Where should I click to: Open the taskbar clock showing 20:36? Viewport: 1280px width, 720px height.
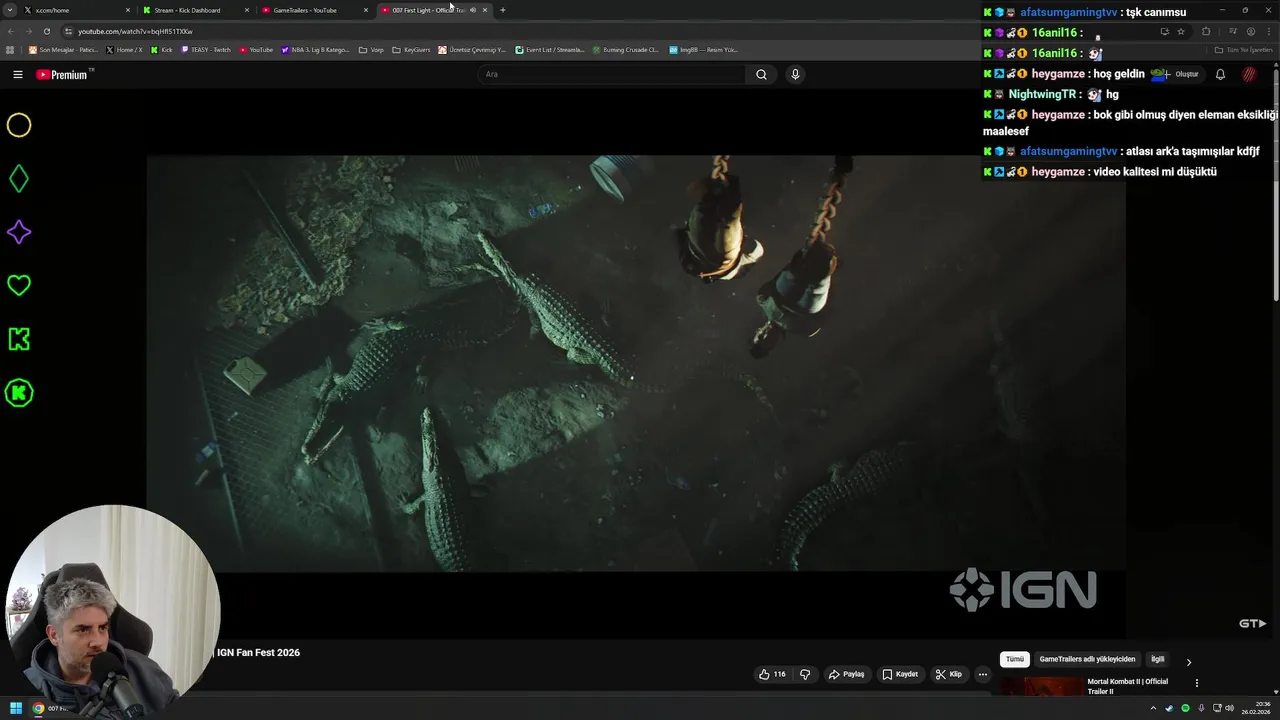tap(1257, 708)
